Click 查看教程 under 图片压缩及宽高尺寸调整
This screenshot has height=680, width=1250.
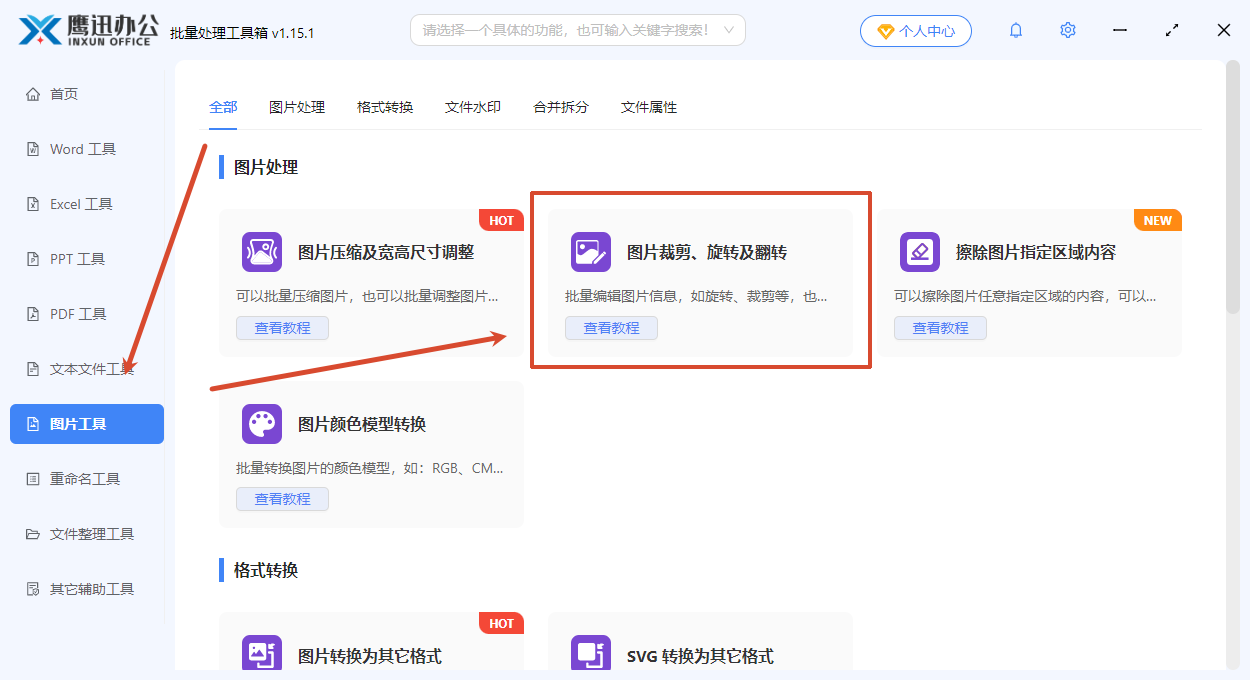coord(282,328)
